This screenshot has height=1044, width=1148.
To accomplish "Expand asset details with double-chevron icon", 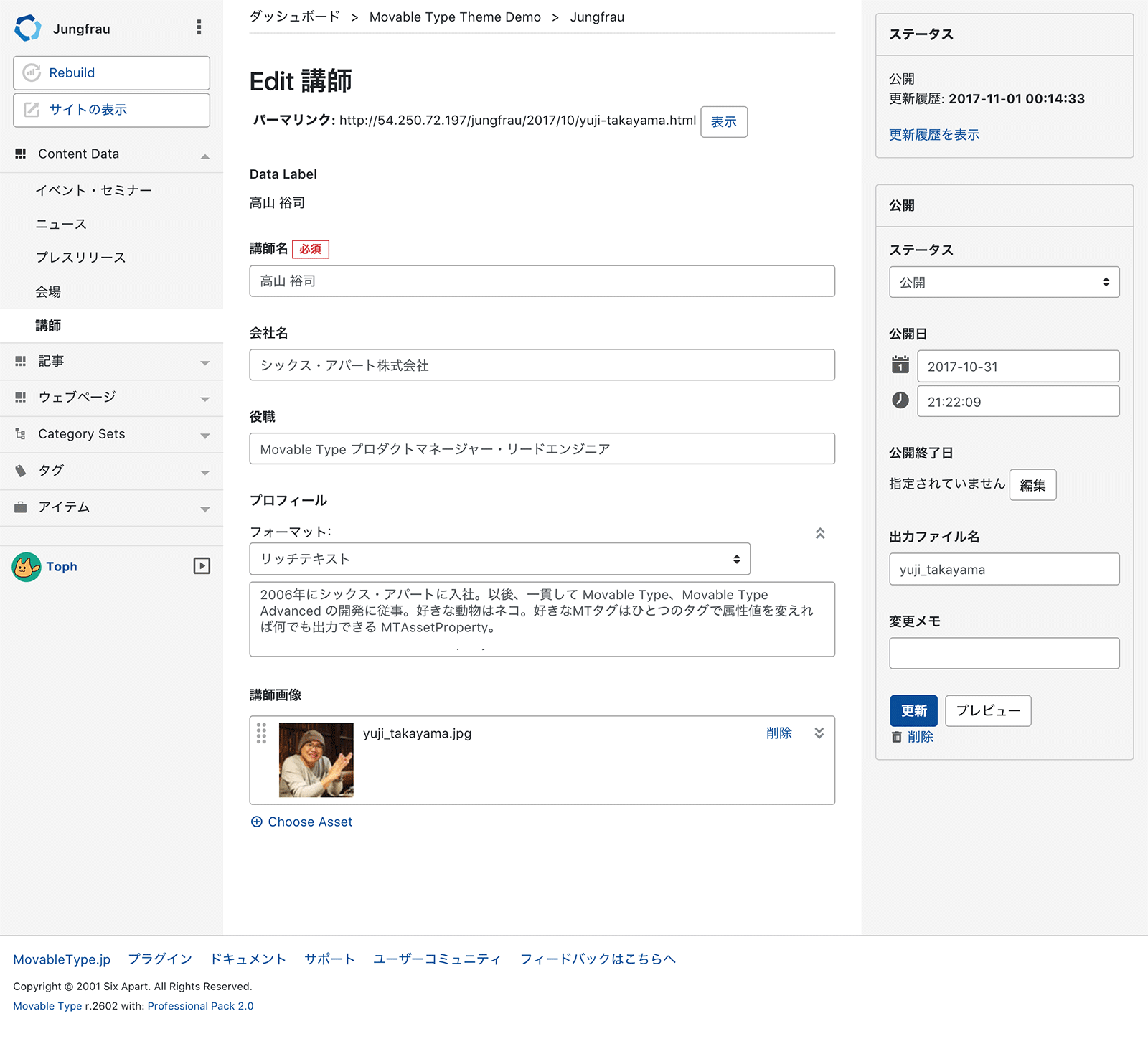I will (x=819, y=733).
